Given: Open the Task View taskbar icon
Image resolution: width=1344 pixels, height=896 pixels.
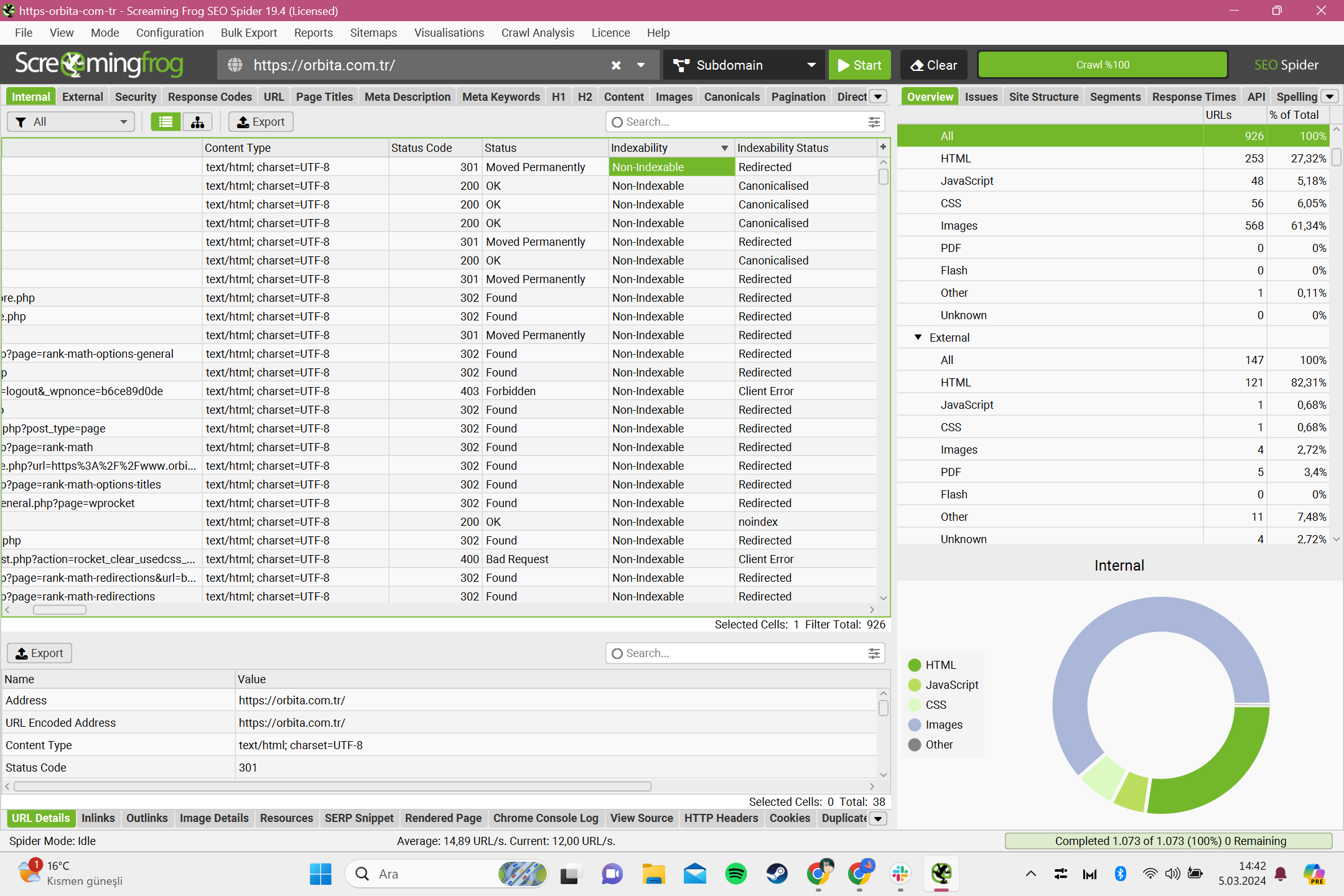Looking at the screenshot, I should click(x=569, y=874).
